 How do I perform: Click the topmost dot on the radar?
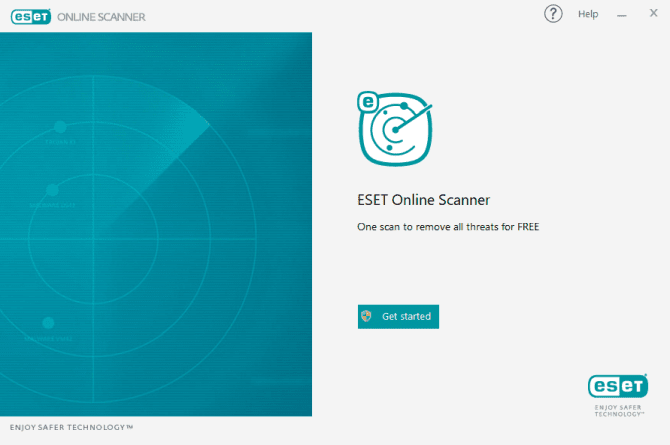[x=60, y=127]
